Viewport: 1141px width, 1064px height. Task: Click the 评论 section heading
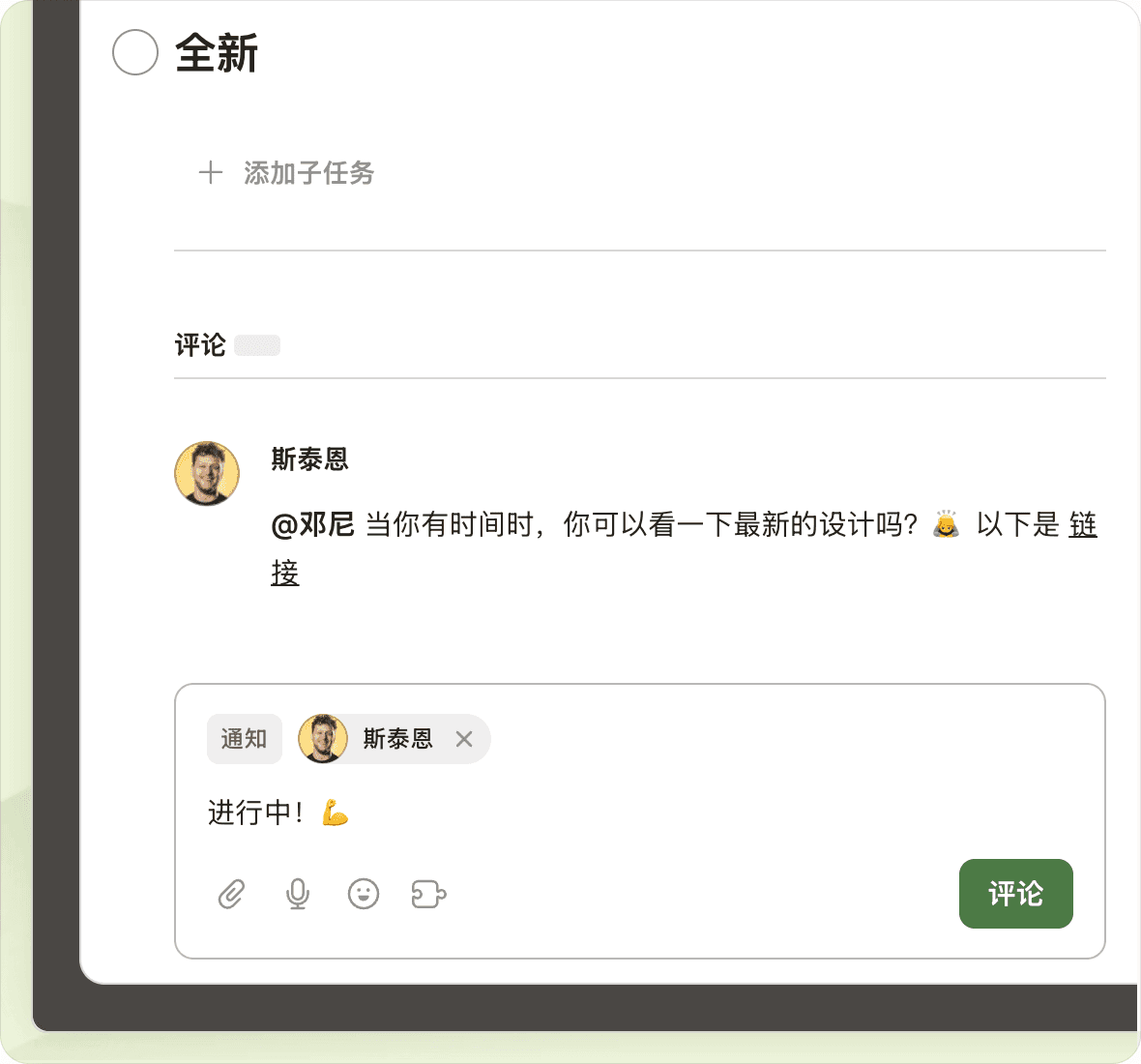point(200,345)
